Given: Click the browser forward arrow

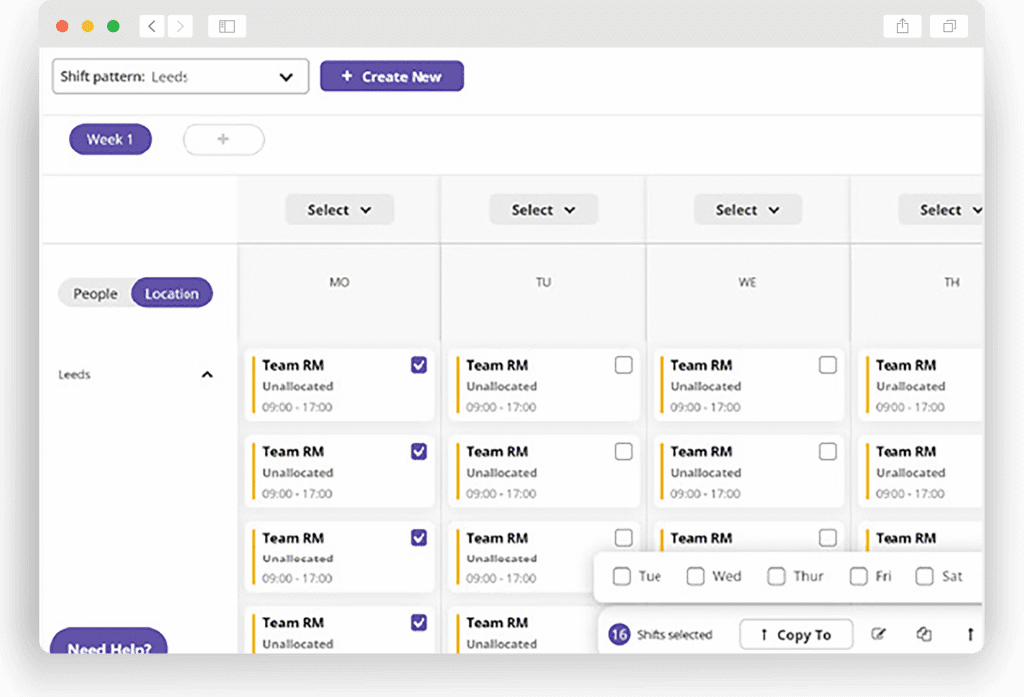Looking at the screenshot, I should coord(180,26).
